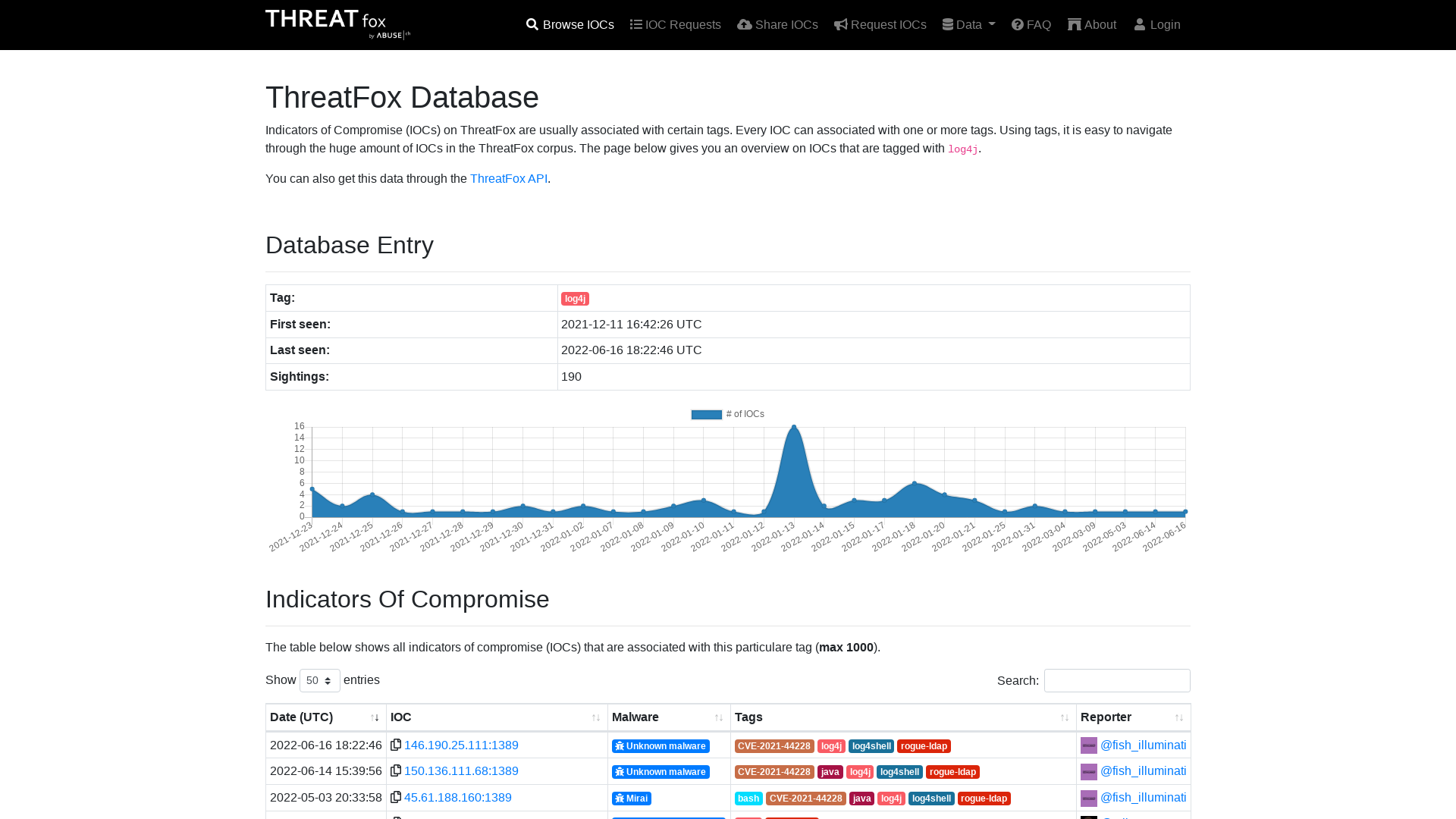Go to the Share IOCs page

777,24
